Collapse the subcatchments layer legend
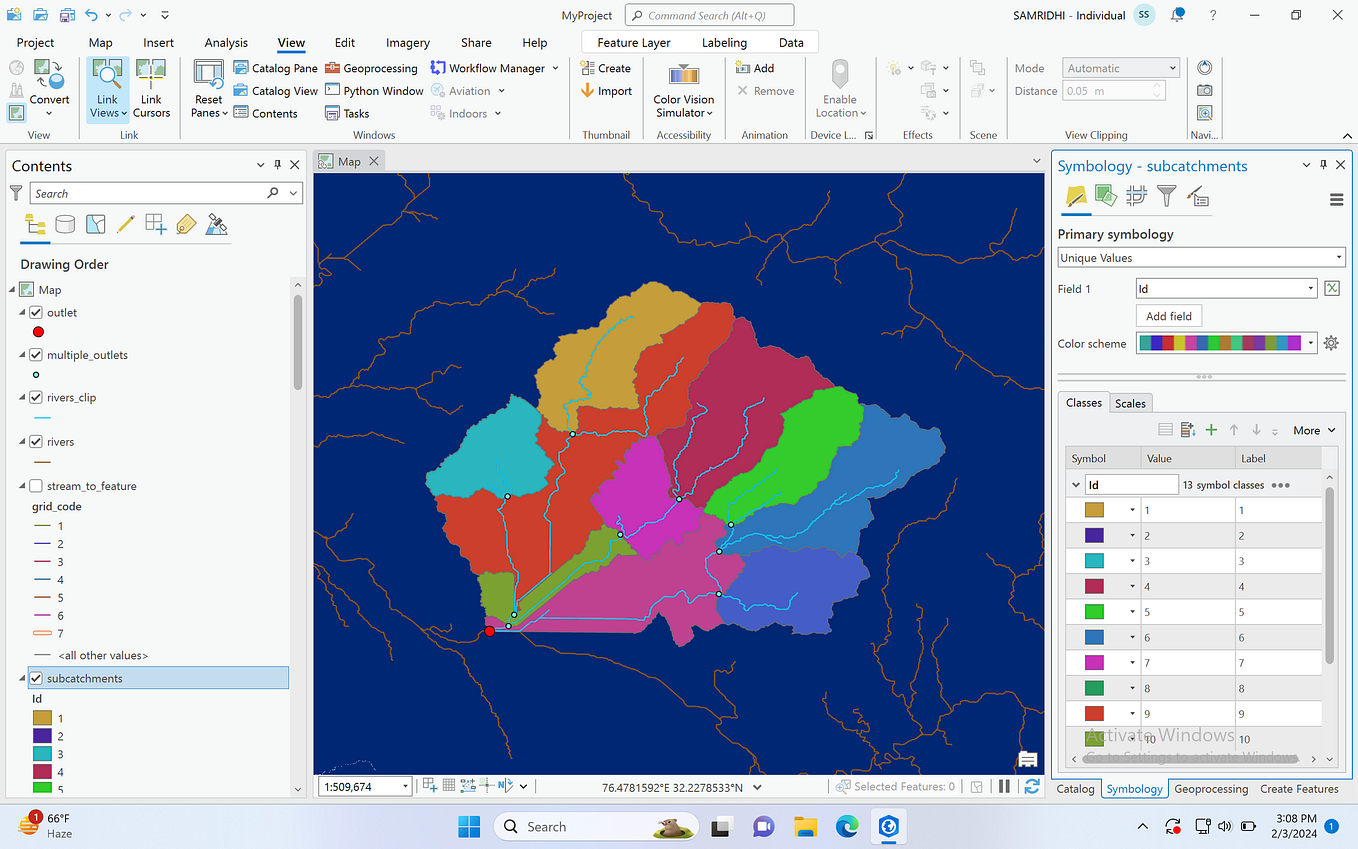The width and height of the screenshot is (1358, 849). point(22,677)
